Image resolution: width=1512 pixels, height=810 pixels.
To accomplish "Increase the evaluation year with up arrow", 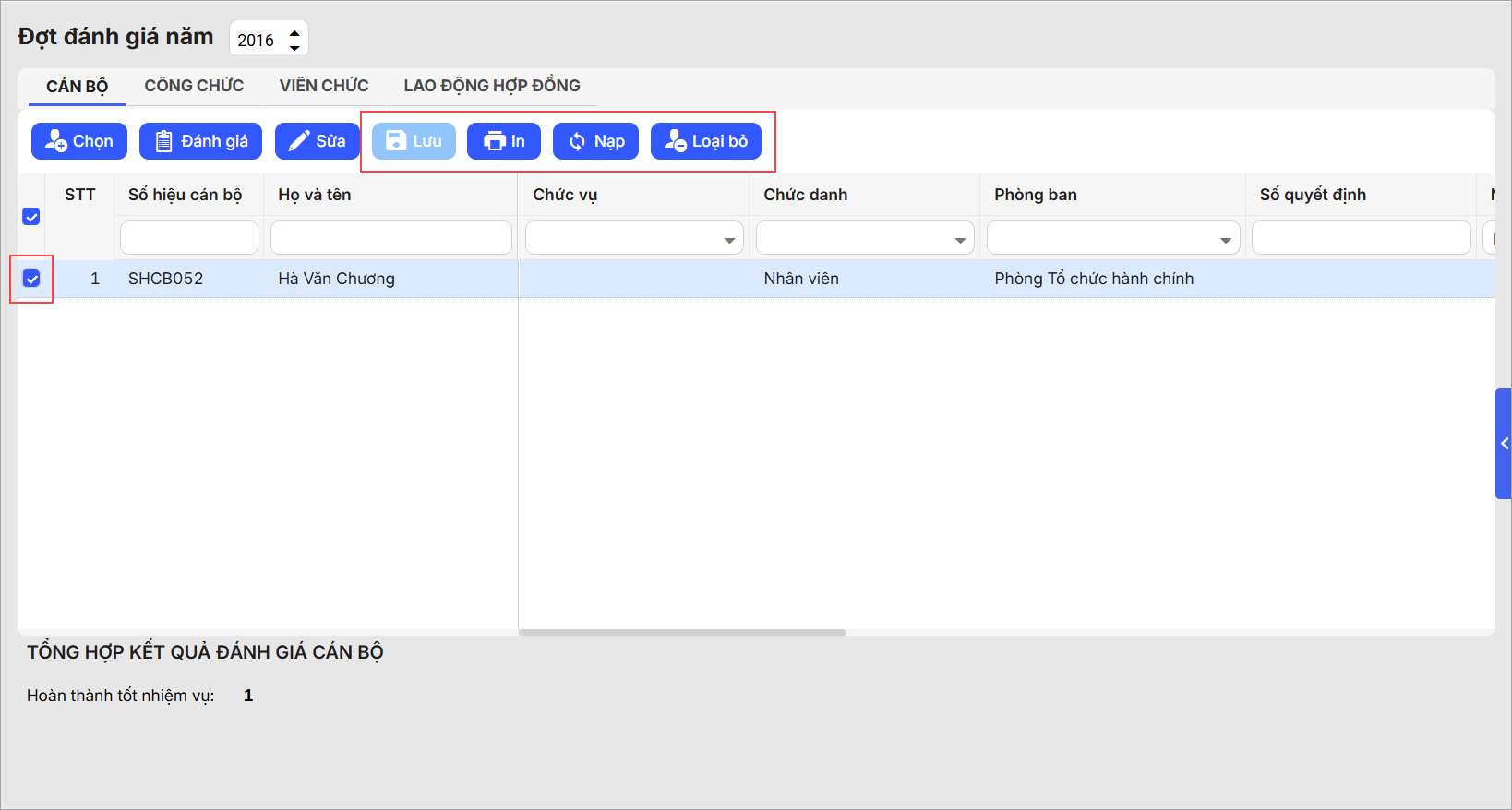I will click(294, 33).
